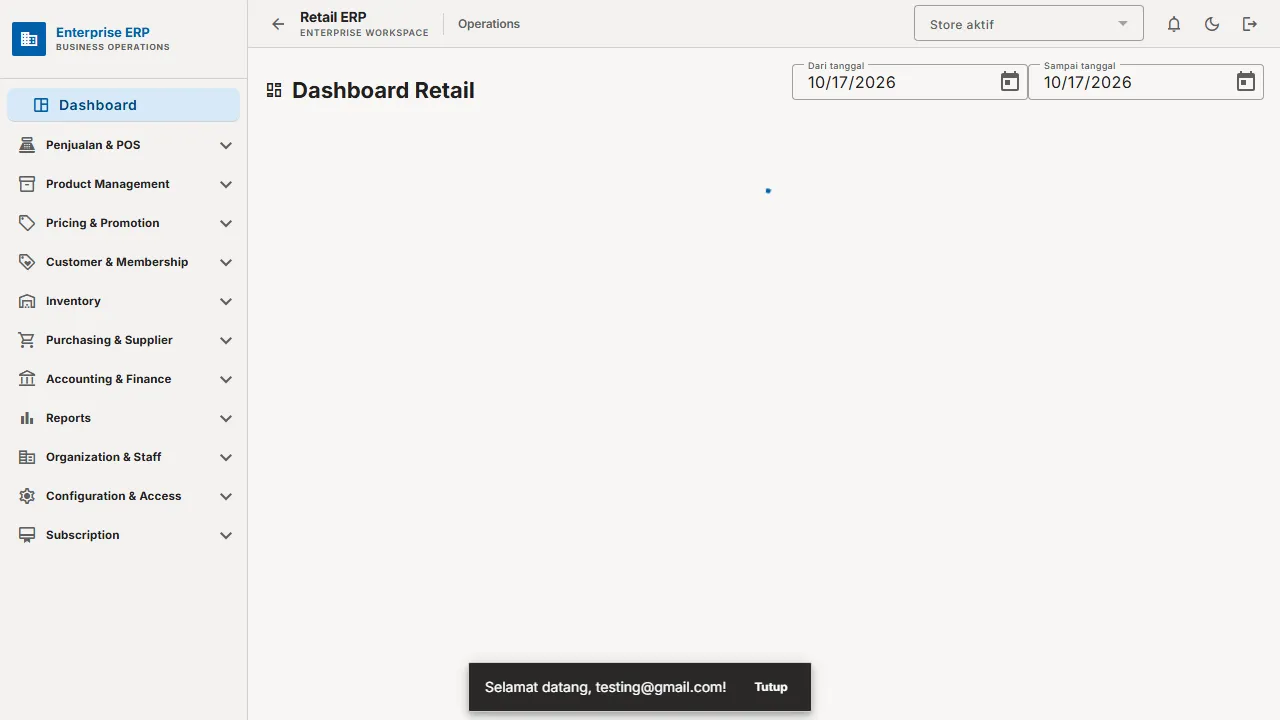Image resolution: width=1280 pixels, height=720 pixels.
Task: Click the Subscription monitor icon
Action: click(x=27, y=535)
